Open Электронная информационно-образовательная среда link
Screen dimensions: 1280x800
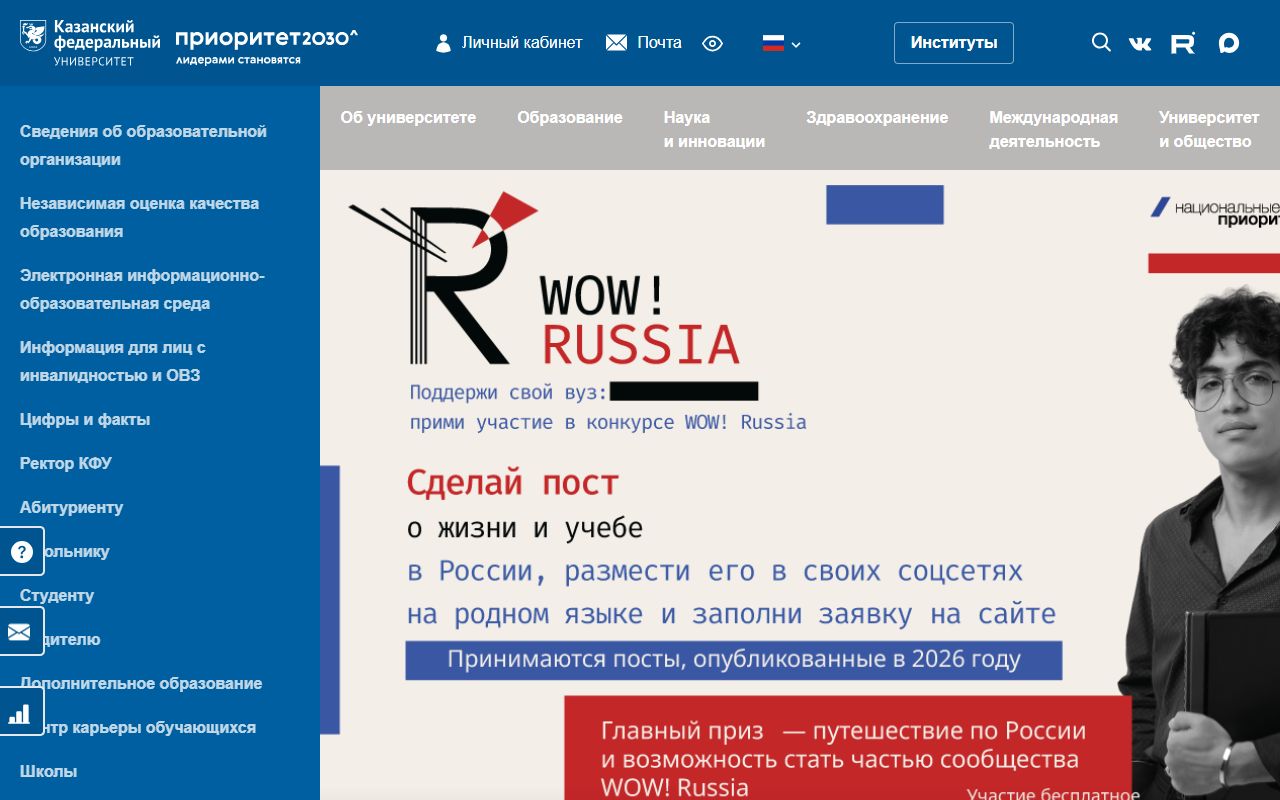click(x=142, y=289)
